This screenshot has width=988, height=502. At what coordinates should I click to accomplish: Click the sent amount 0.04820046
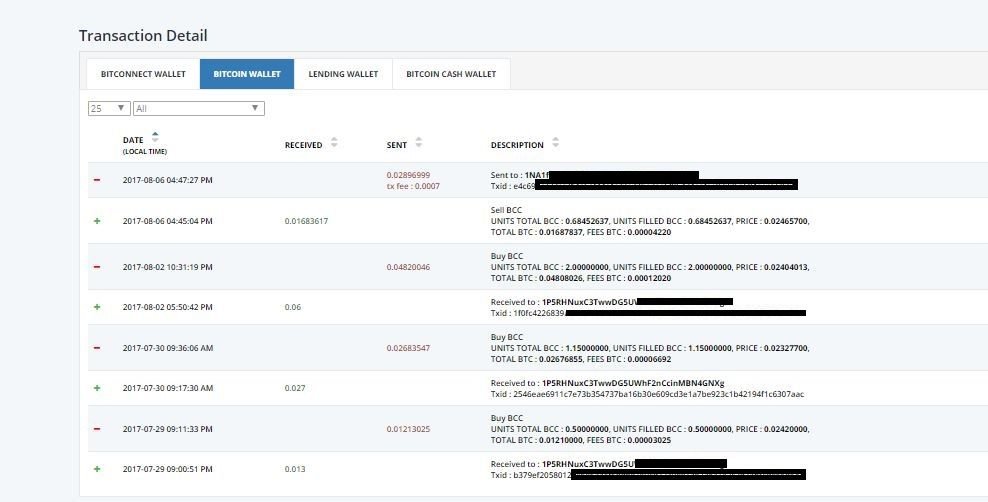pyautogui.click(x=408, y=267)
